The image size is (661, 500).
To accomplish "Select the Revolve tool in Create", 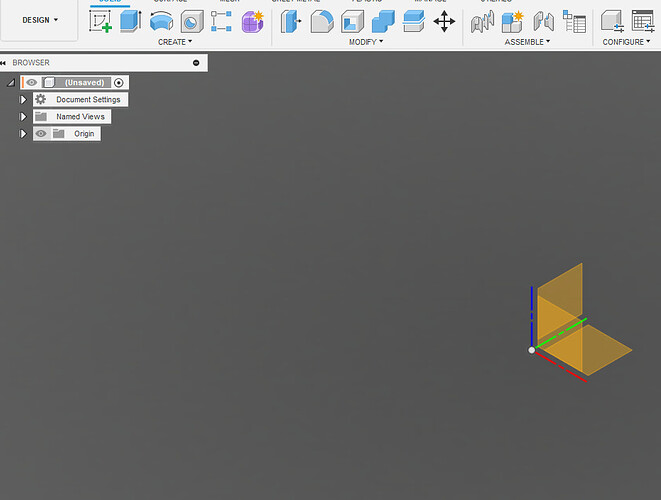I will click(x=161, y=21).
